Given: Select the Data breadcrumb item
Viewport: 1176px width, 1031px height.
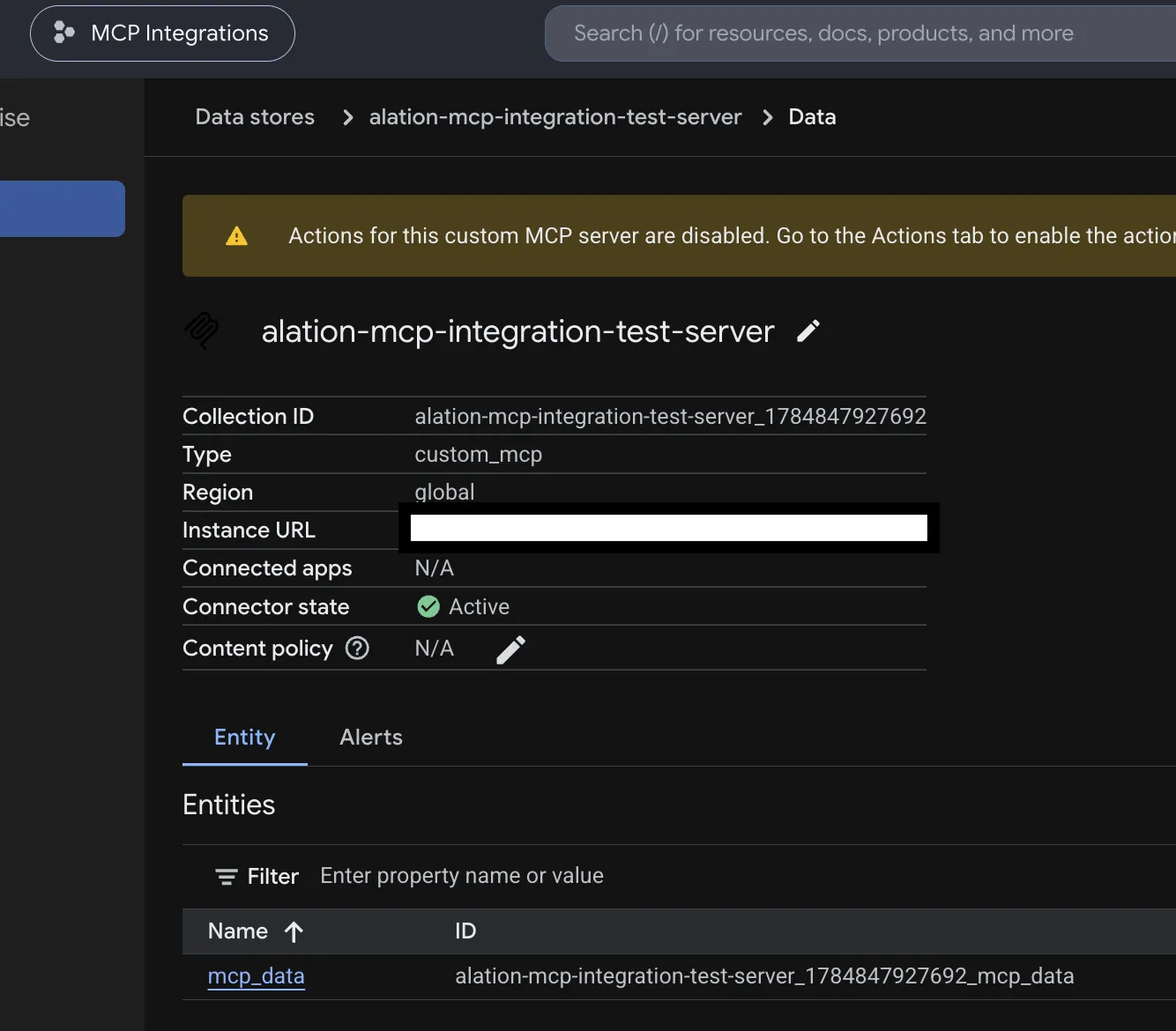Looking at the screenshot, I should [812, 117].
